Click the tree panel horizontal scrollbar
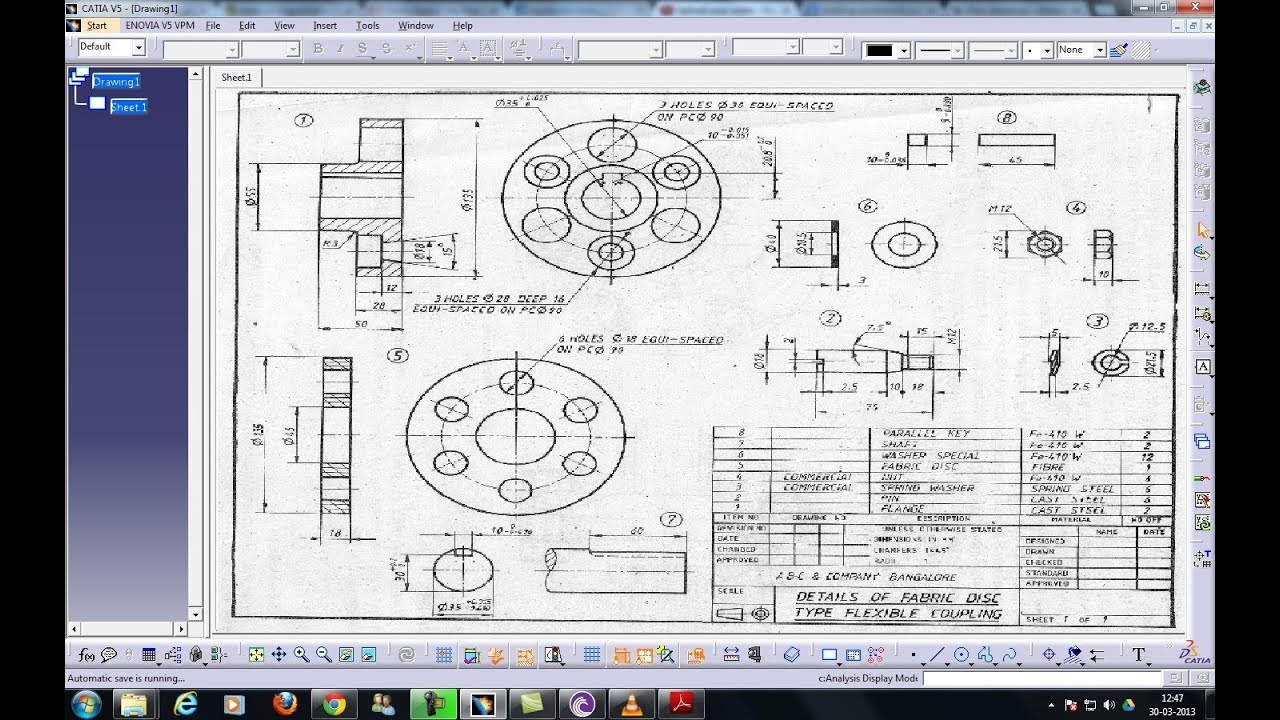The image size is (1280, 720). tap(127, 629)
